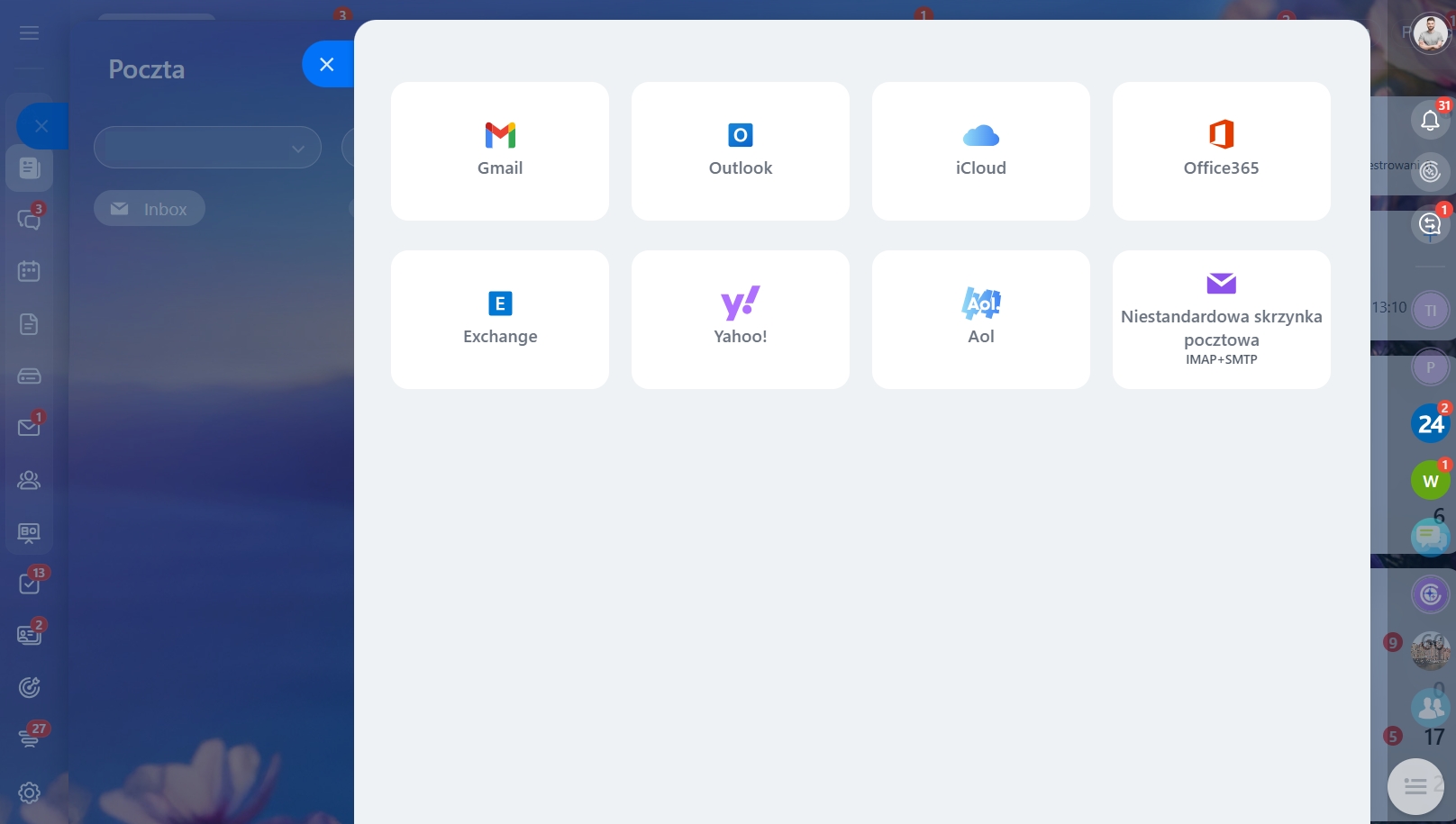Open workgroups people icon in sidebar
1456x824 pixels.
point(29,480)
